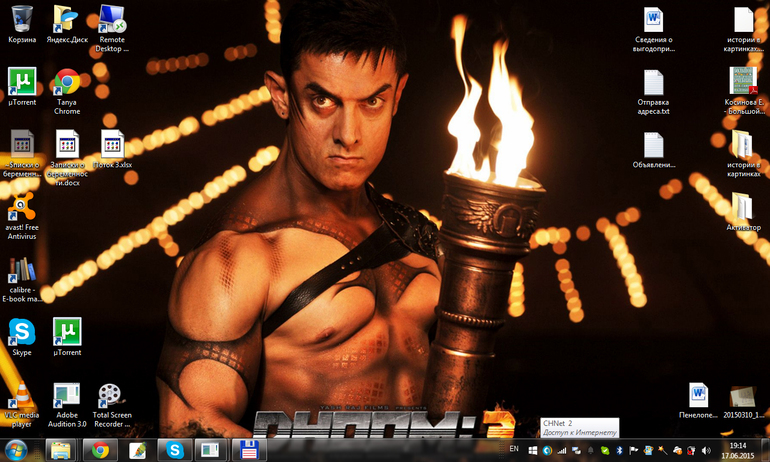Open Windows Explorer from the taskbar

tap(61, 449)
